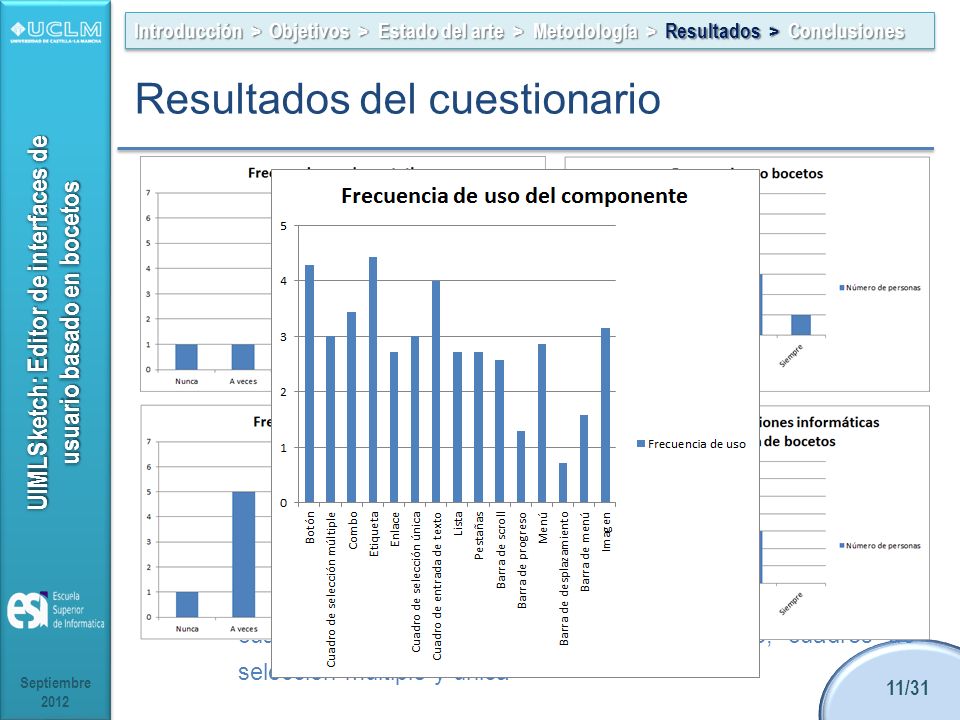Select the Resultados section in breadcrumb

pyautogui.click(x=713, y=31)
